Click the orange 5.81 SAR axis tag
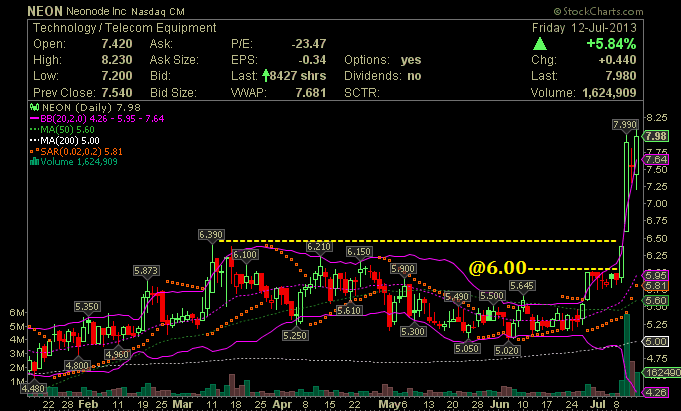This screenshot has width=681, height=411. [x=656, y=286]
